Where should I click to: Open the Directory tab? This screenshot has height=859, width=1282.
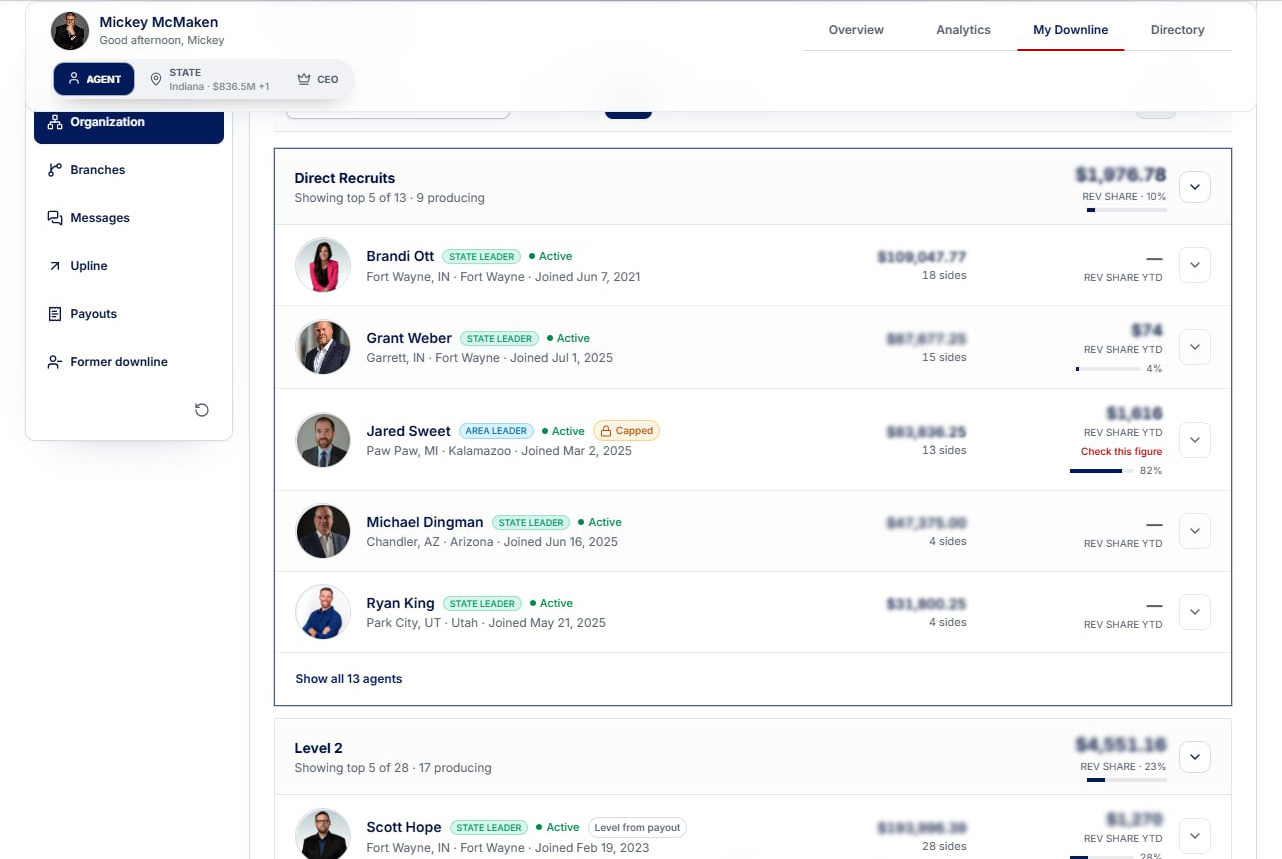[1177, 30]
